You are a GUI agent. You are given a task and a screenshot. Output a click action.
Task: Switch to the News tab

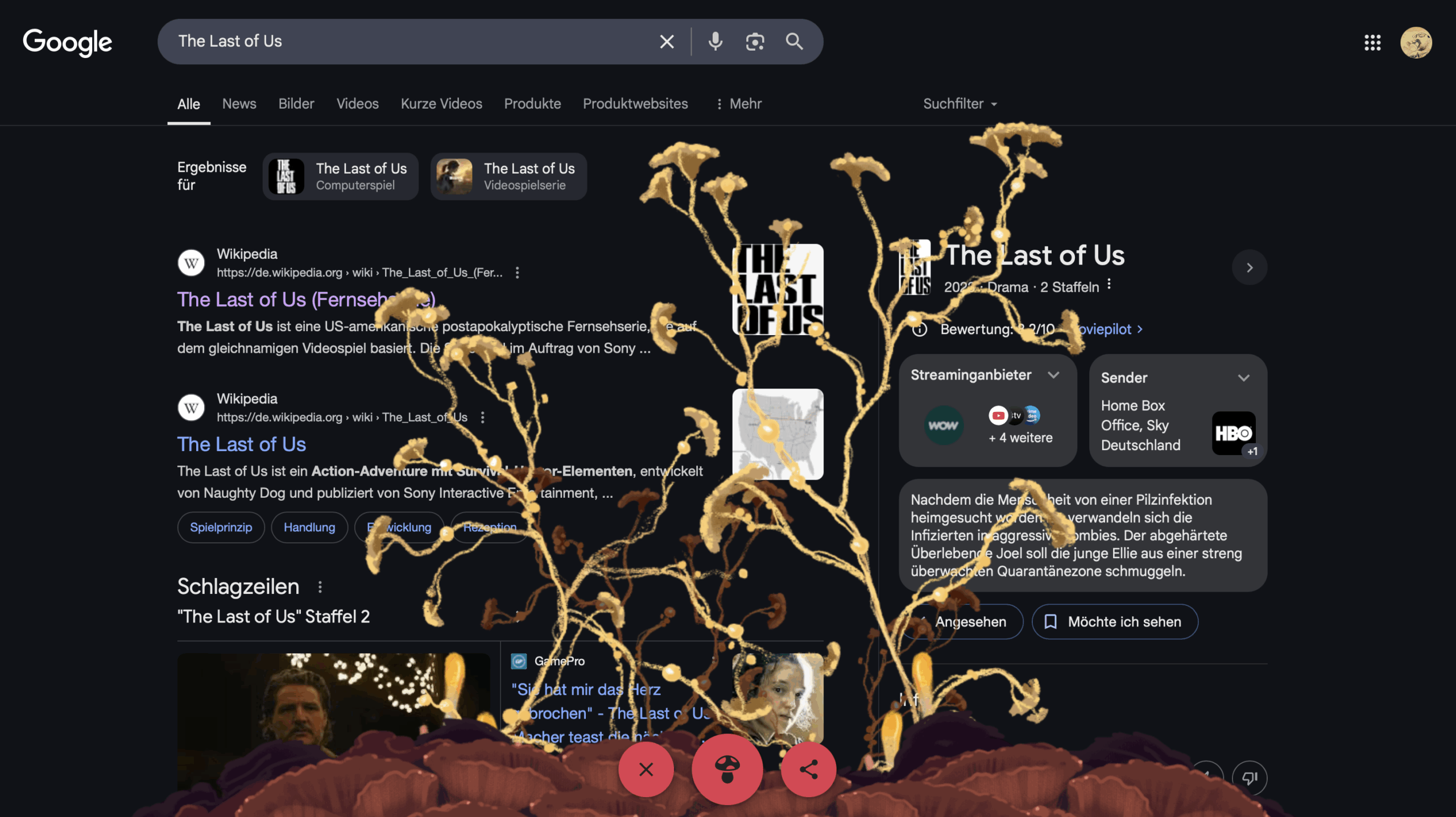(x=239, y=104)
